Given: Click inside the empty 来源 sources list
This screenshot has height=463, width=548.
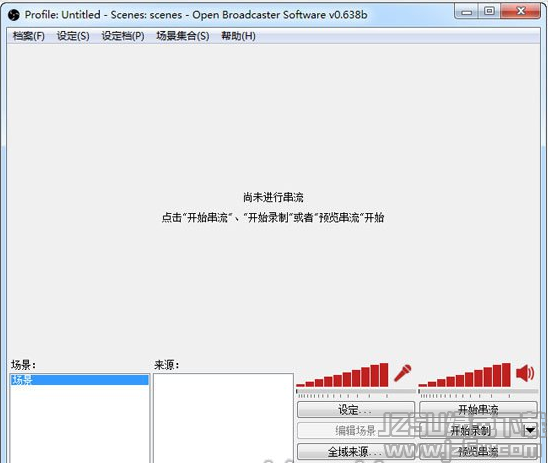Looking at the screenshot, I should pyautogui.click(x=223, y=418).
